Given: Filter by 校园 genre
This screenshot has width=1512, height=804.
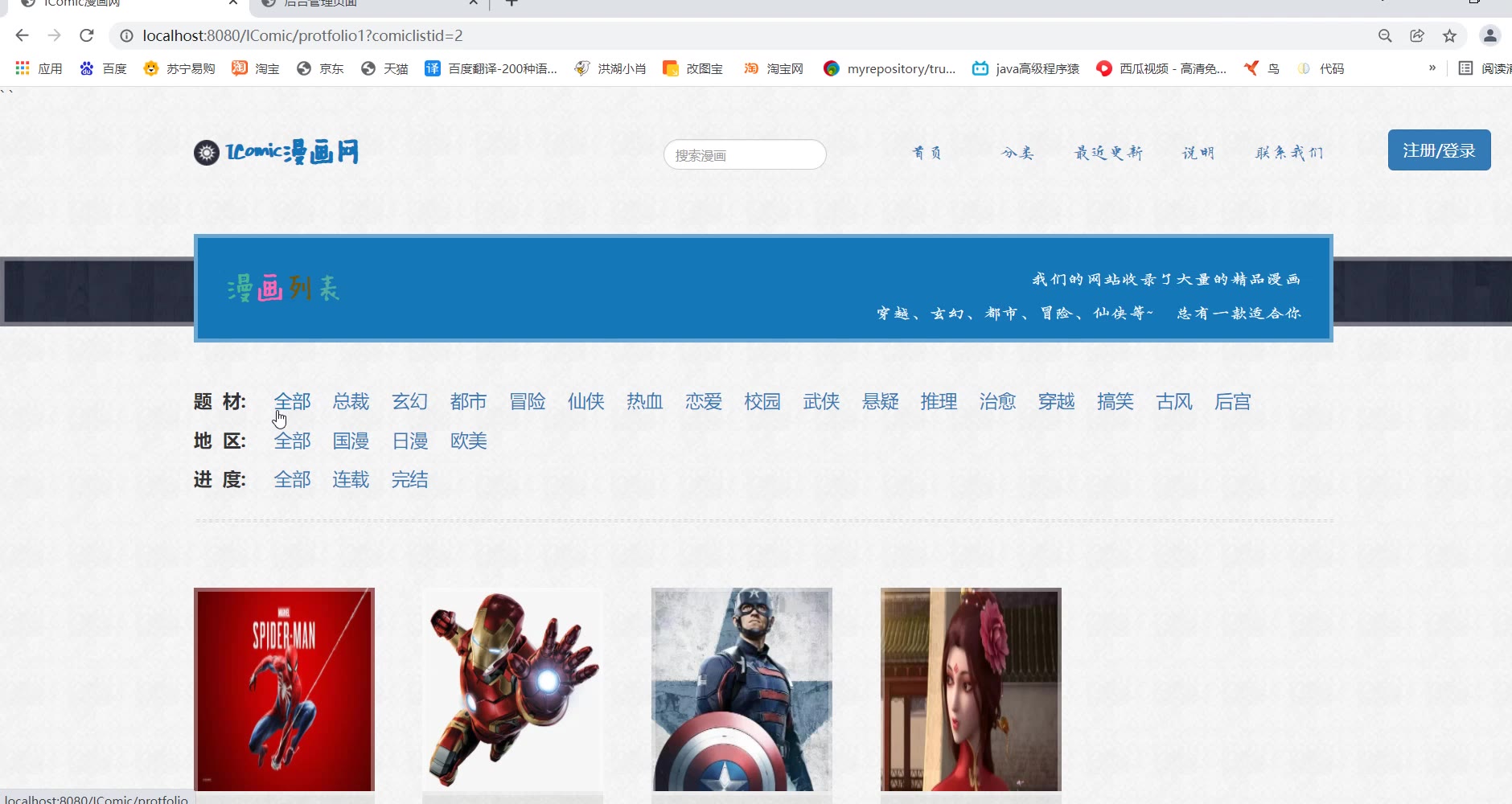Looking at the screenshot, I should click(x=762, y=401).
